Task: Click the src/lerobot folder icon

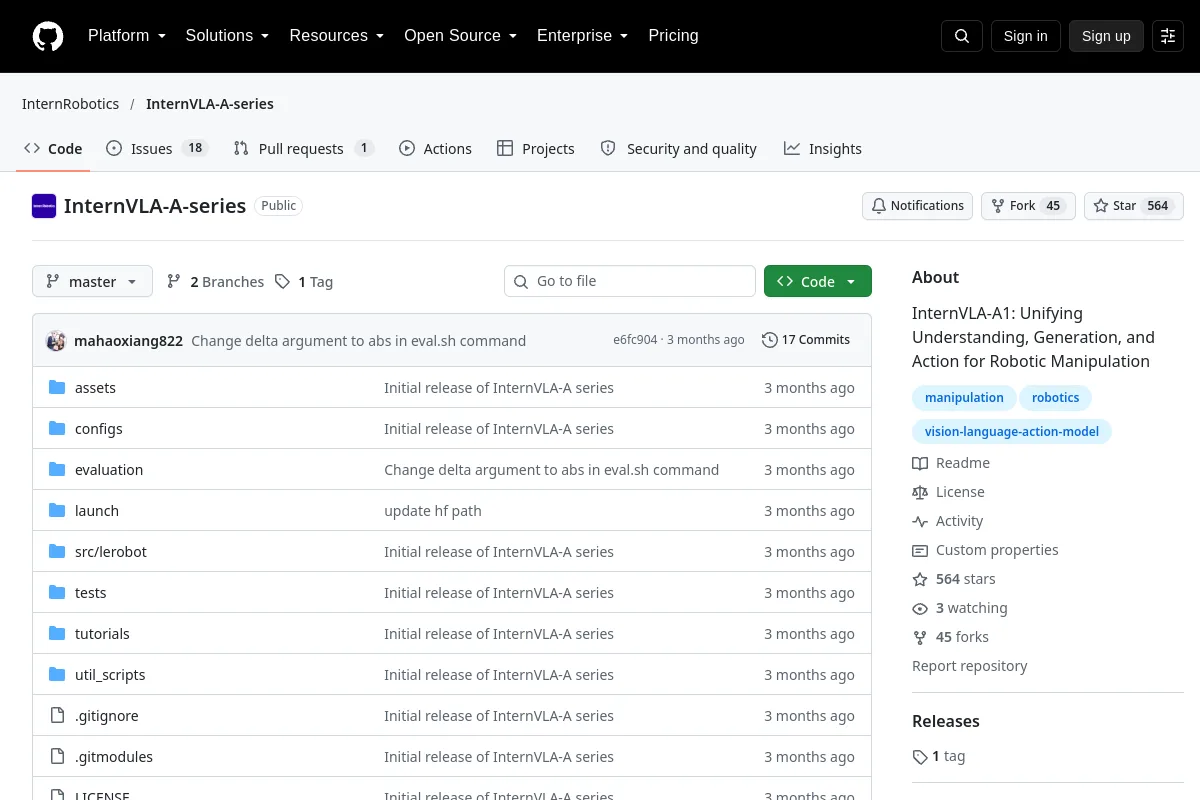Action: click(x=57, y=552)
